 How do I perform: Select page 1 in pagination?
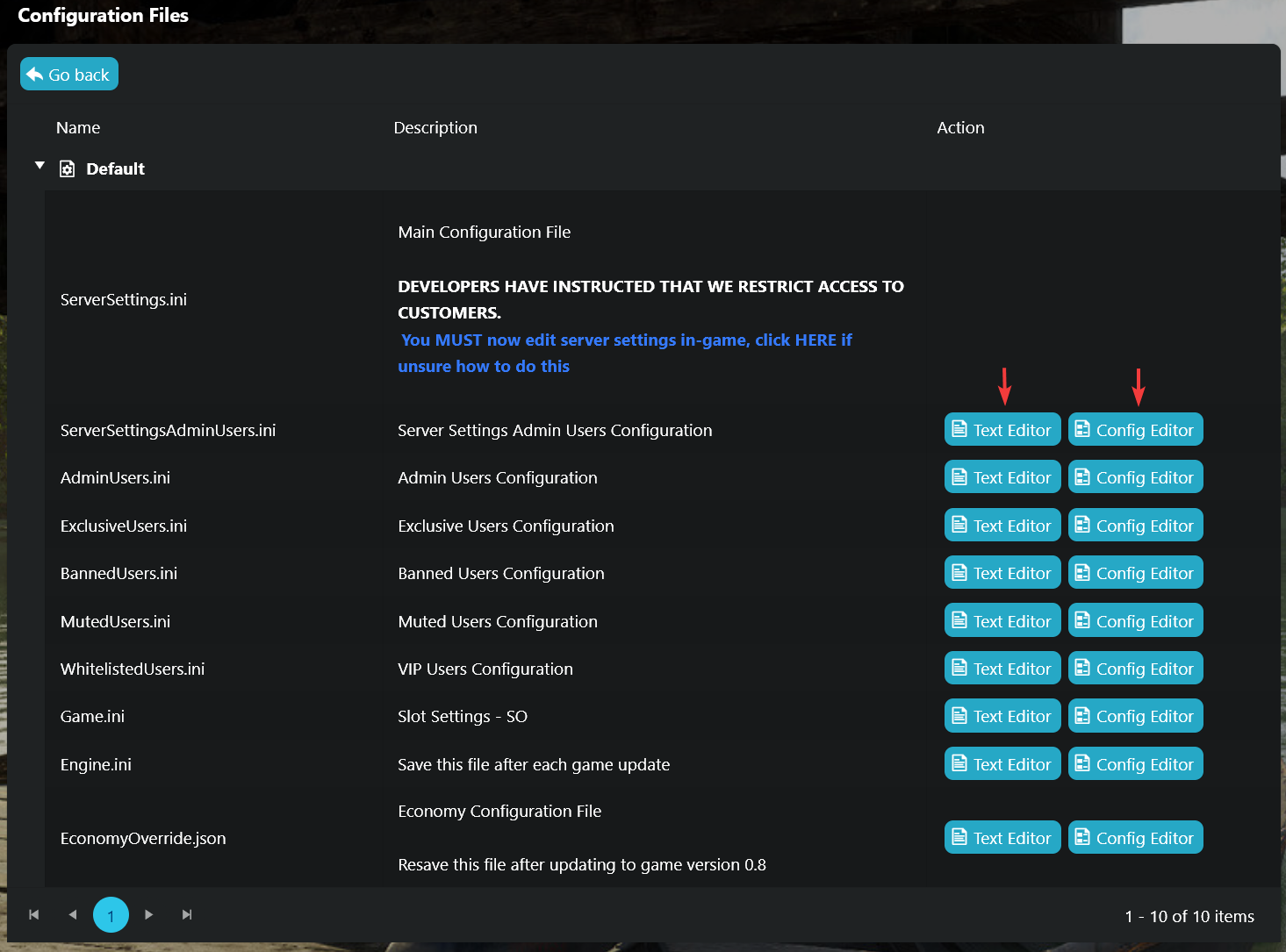click(x=111, y=915)
